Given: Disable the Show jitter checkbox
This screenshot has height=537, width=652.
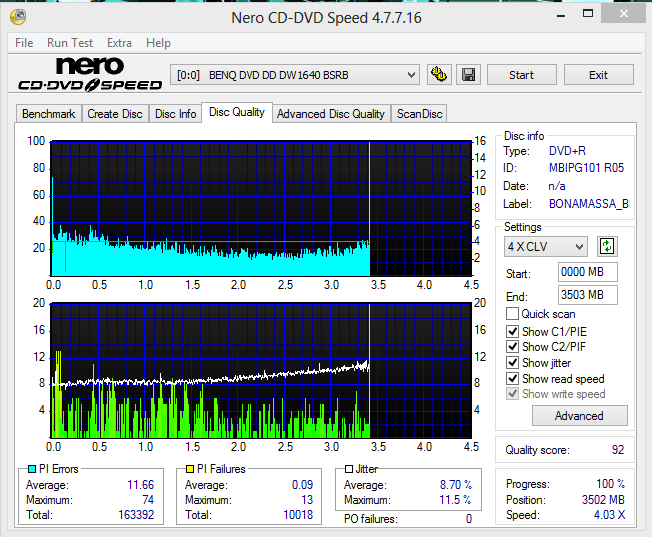Looking at the screenshot, I should tap(512, 363).
